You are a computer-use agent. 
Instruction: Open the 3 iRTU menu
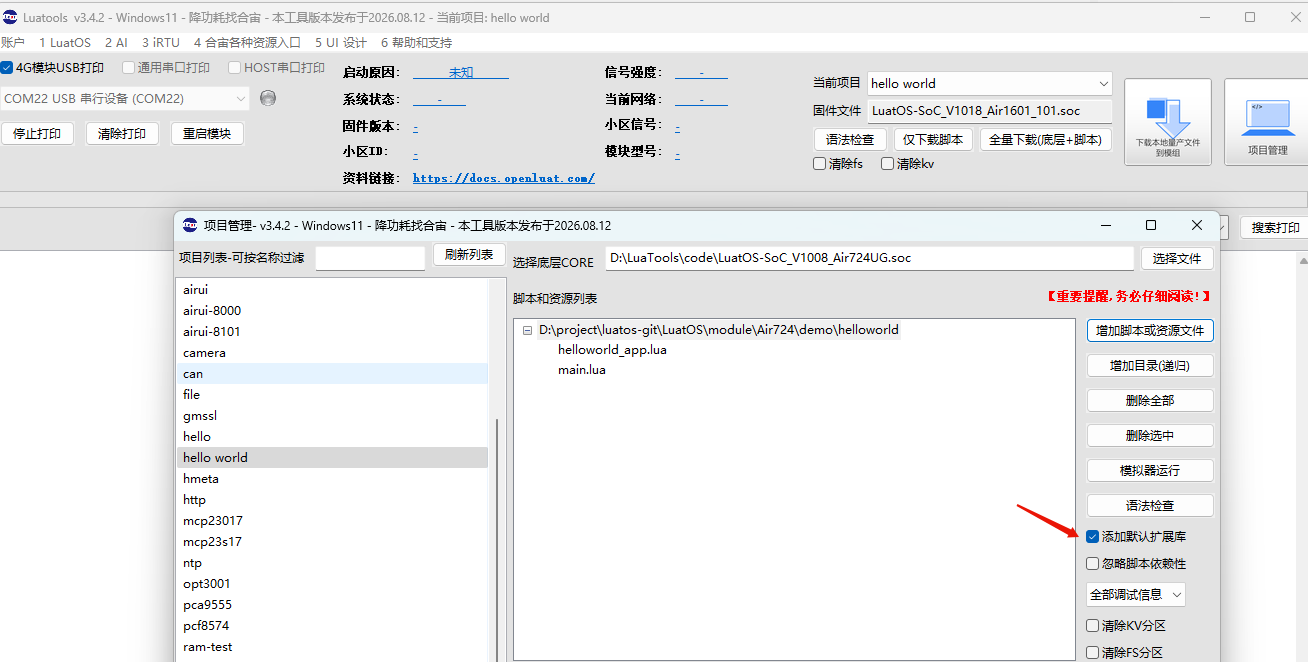[x=161, y=43]
